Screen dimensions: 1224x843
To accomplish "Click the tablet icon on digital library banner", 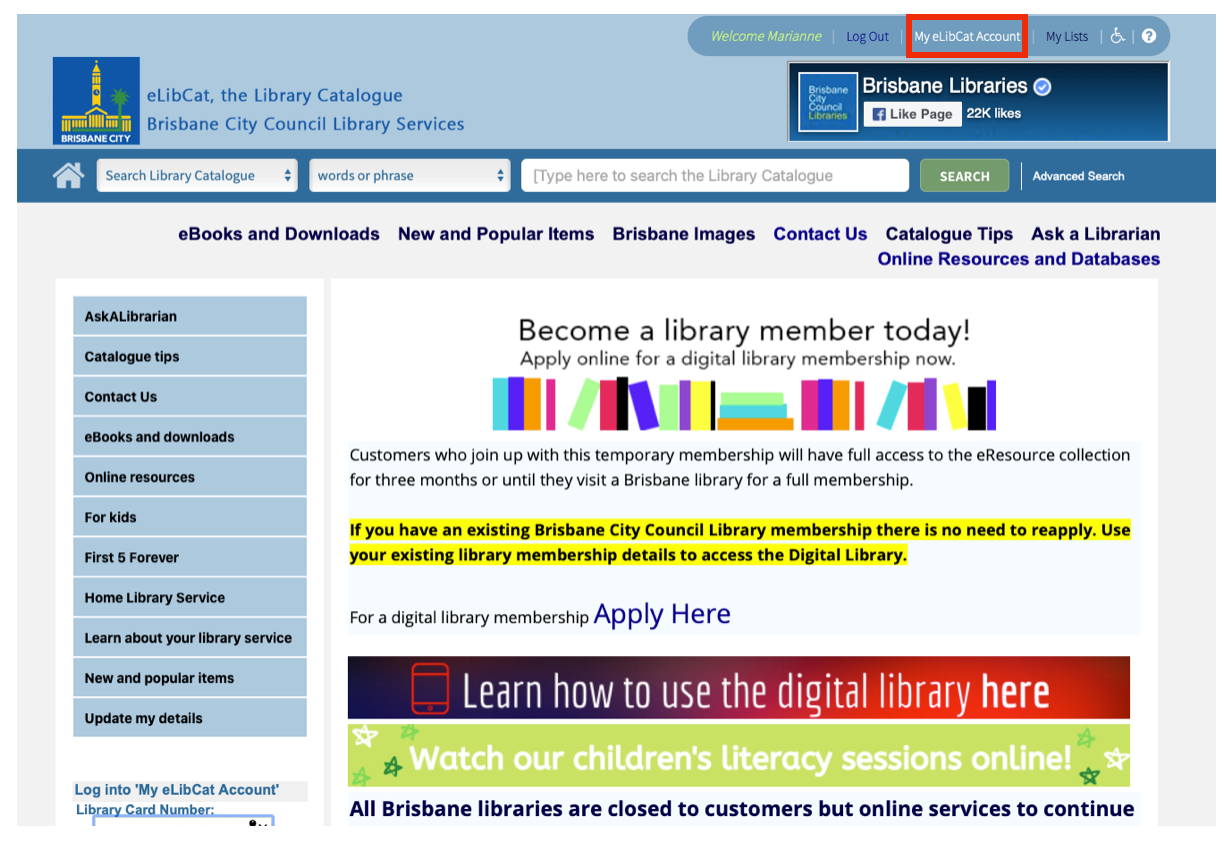I will pos(430,688).
